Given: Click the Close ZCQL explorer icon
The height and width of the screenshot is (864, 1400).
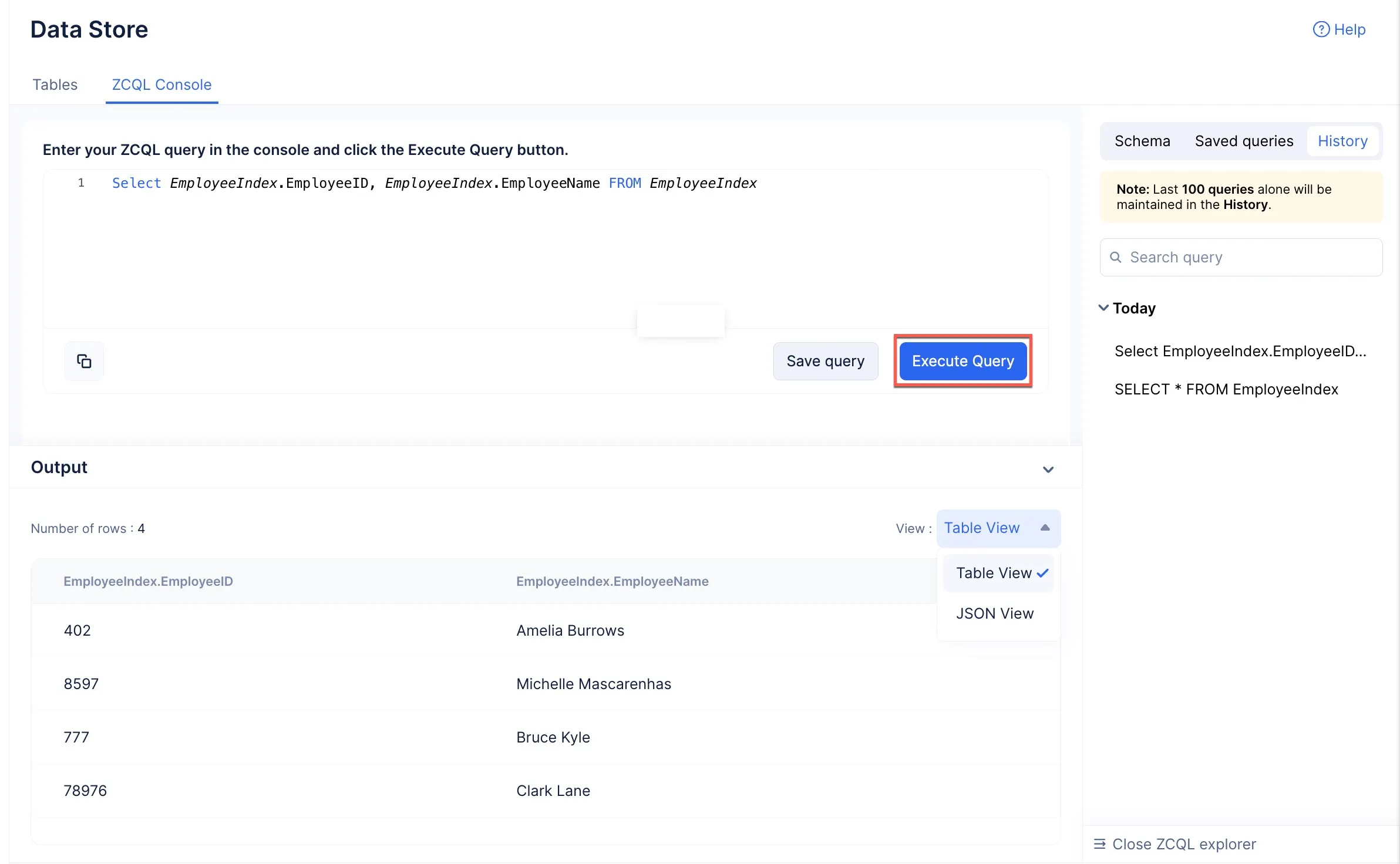Looking at the screenshot, I should (1099, 844).
